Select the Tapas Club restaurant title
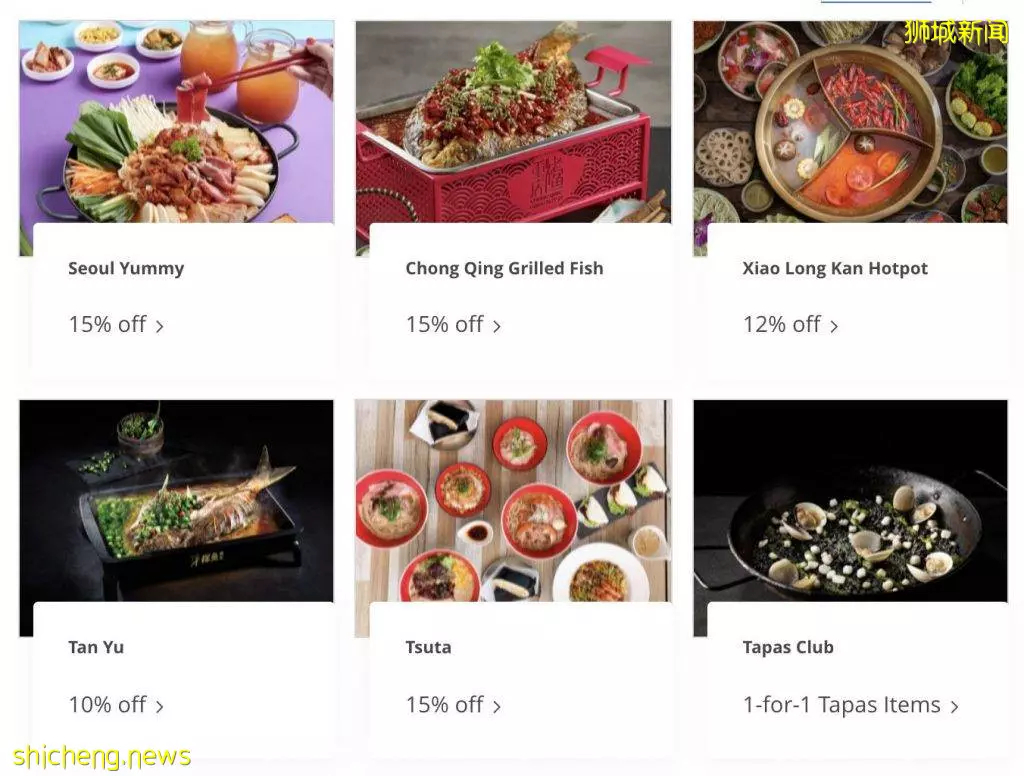Viewport: 1024px width, 776px height. (x=788, y=647)
